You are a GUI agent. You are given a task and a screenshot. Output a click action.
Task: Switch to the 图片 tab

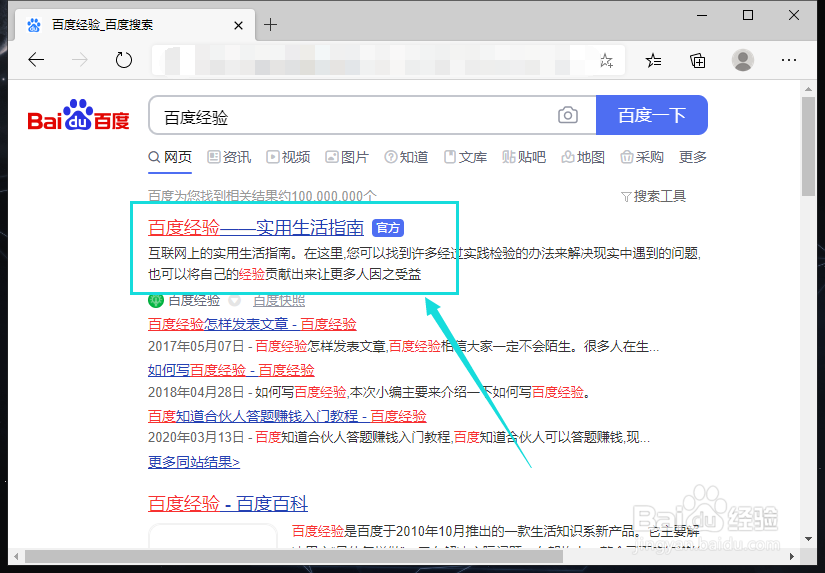347,157
